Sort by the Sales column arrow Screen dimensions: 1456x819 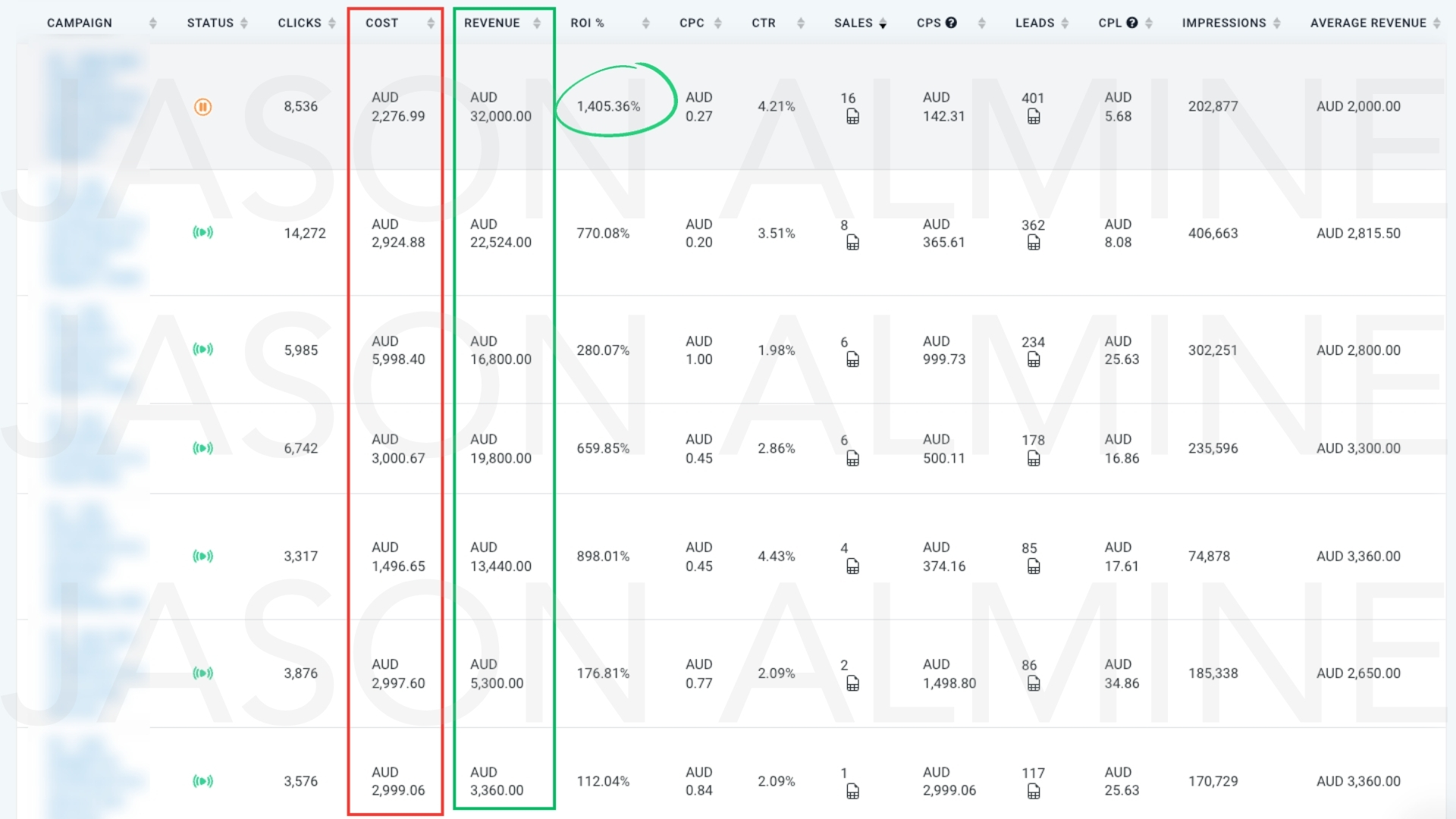click(x=883, y=24)
